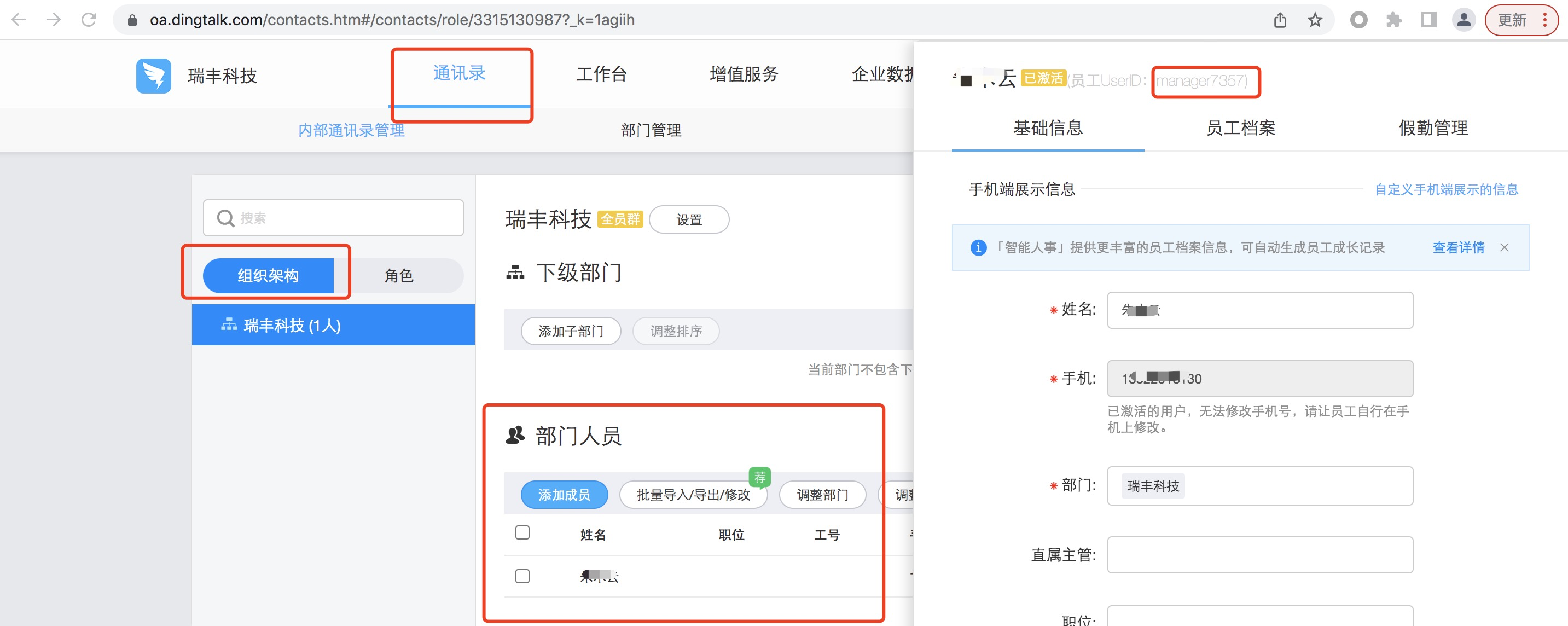Open the 直属主管 selector field
Viewport: 1568px width, 626px height.
click(1259, 554)
